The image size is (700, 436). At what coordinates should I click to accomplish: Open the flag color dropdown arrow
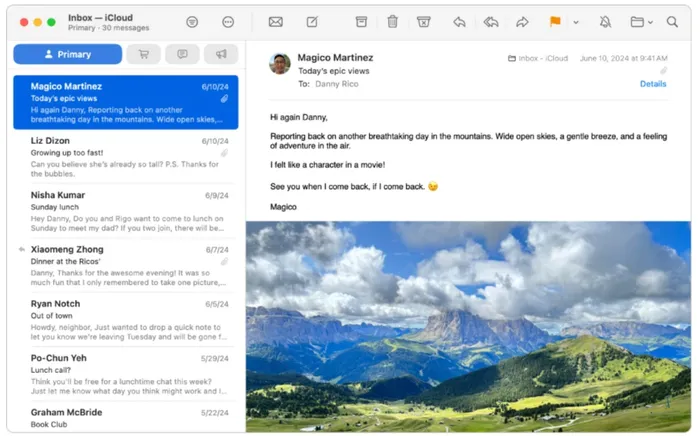[576, 22]
